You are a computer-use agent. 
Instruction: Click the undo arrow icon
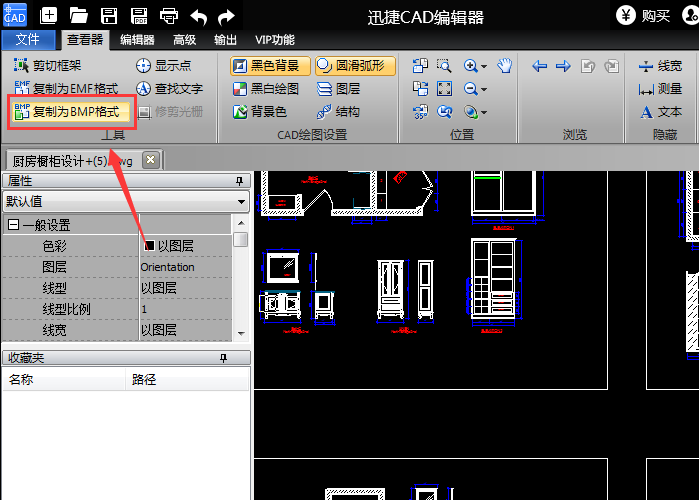[x=199, y=15]
